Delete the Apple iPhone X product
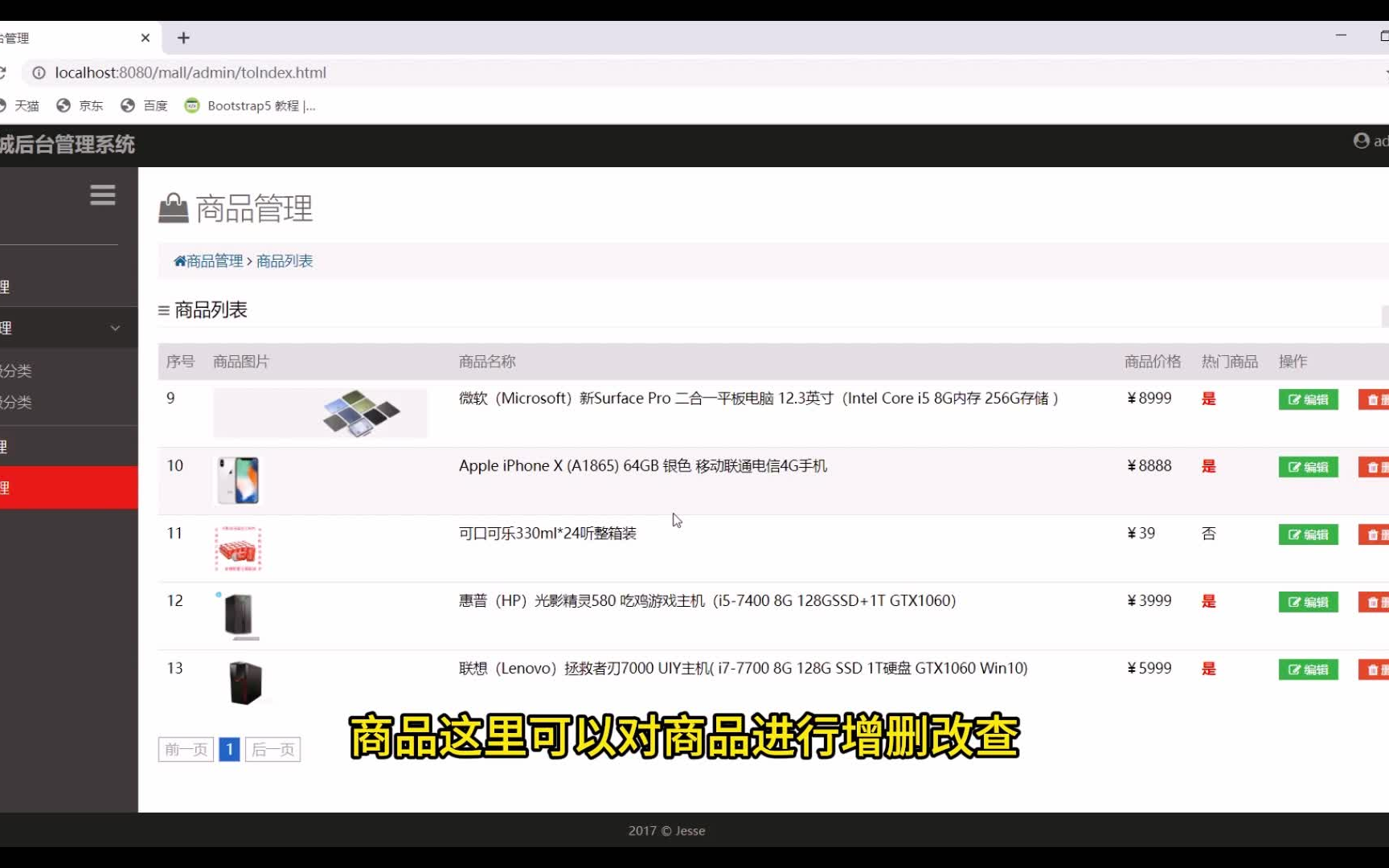 coord(1374,467)
